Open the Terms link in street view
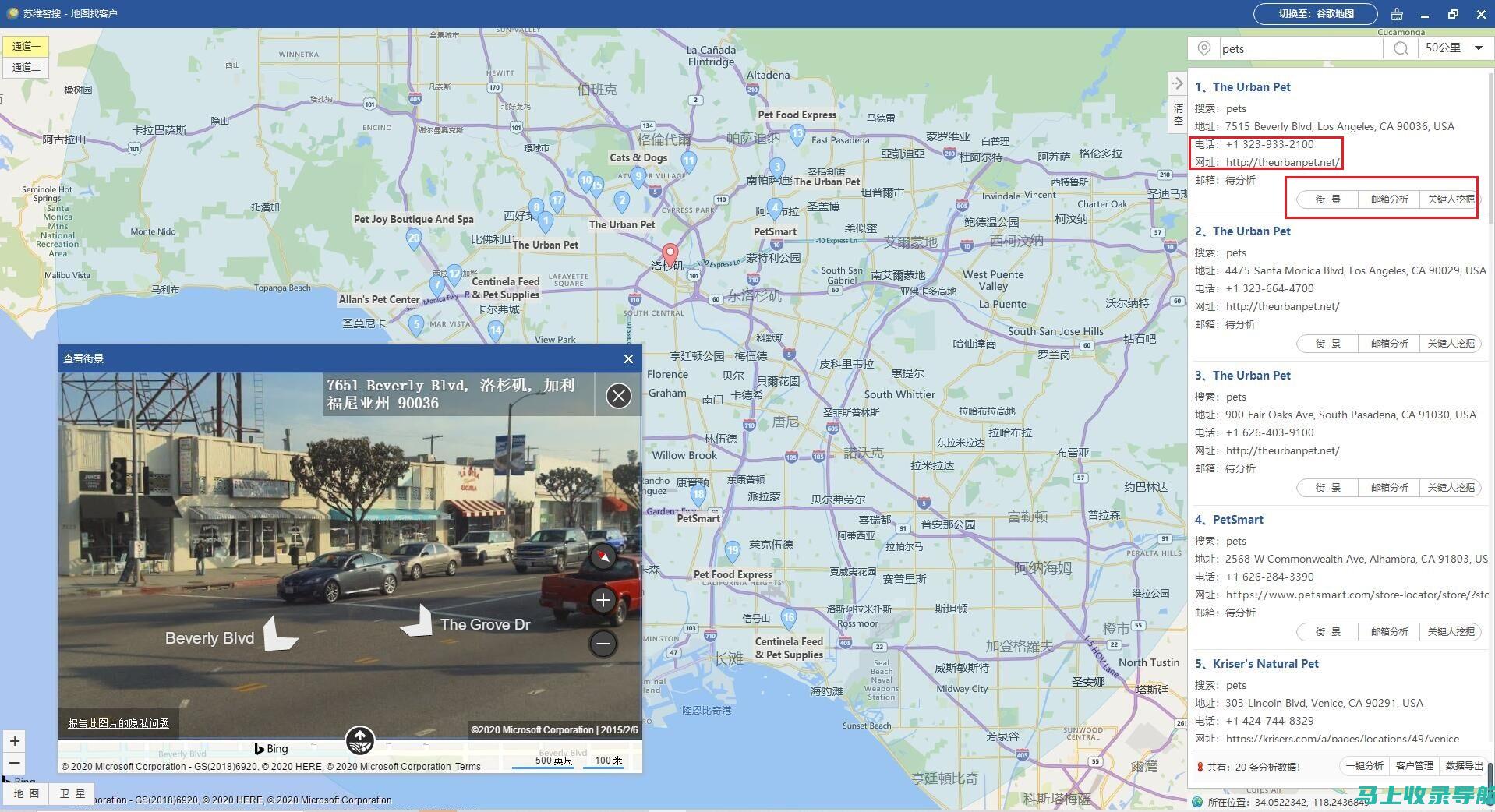 tap(468, 767)
